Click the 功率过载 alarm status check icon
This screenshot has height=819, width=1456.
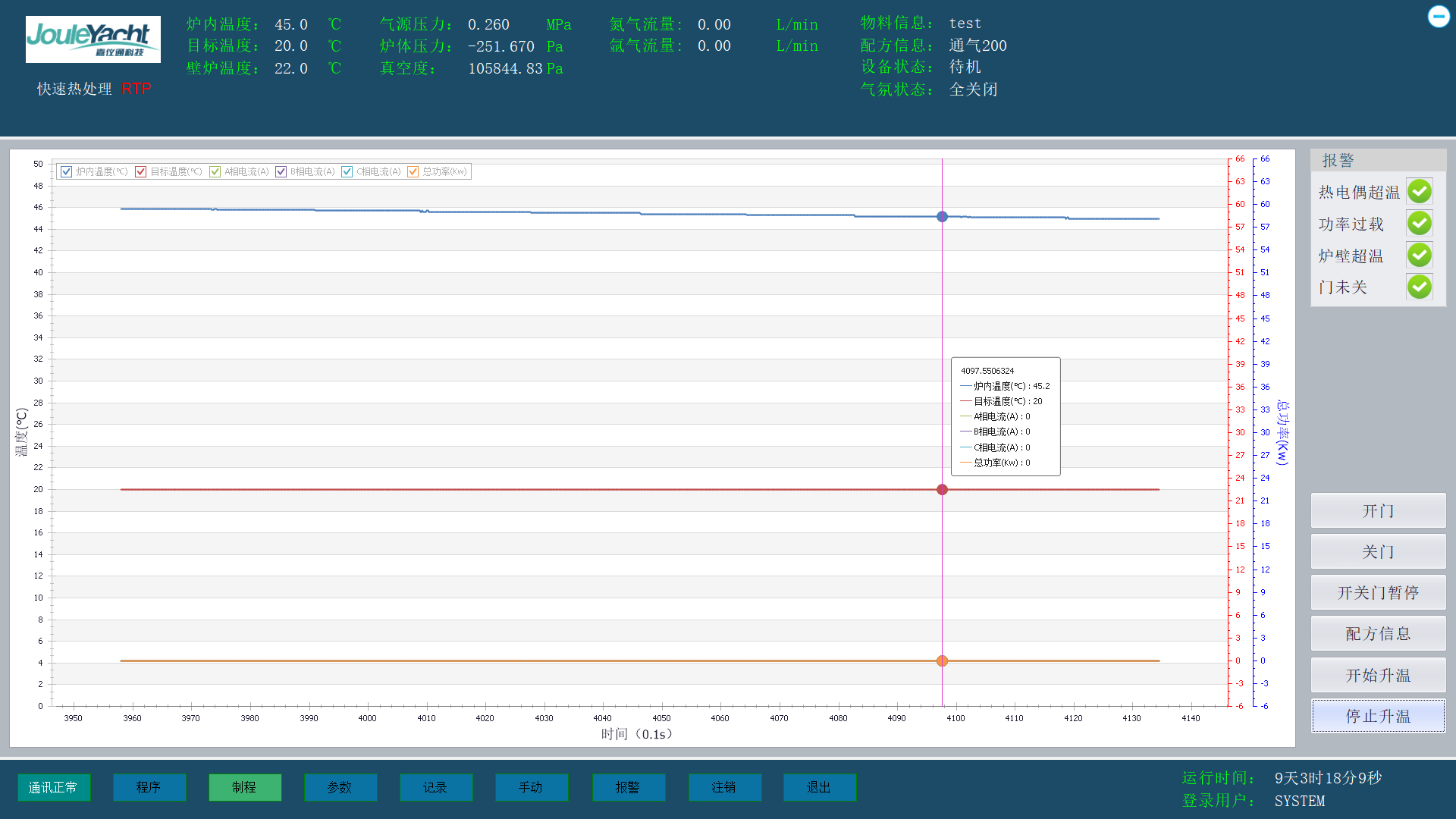(x=1419, y=223)
